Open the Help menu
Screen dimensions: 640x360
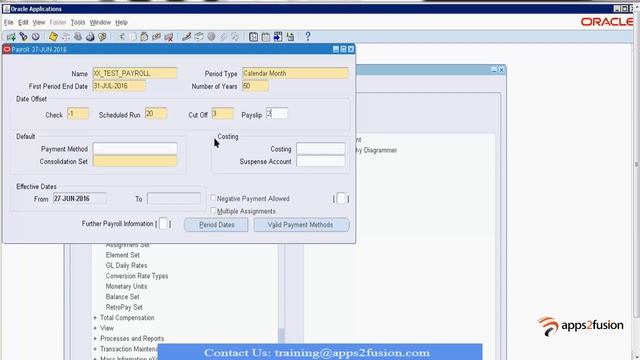pos(122,22)
